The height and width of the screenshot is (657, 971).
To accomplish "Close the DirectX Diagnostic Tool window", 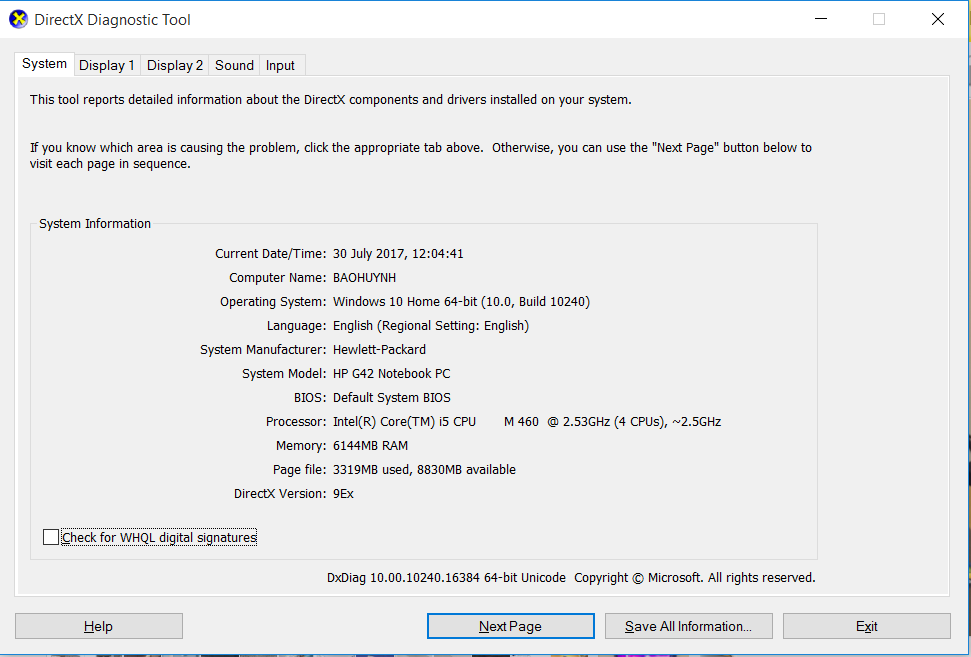I will [x=938, y=19].
